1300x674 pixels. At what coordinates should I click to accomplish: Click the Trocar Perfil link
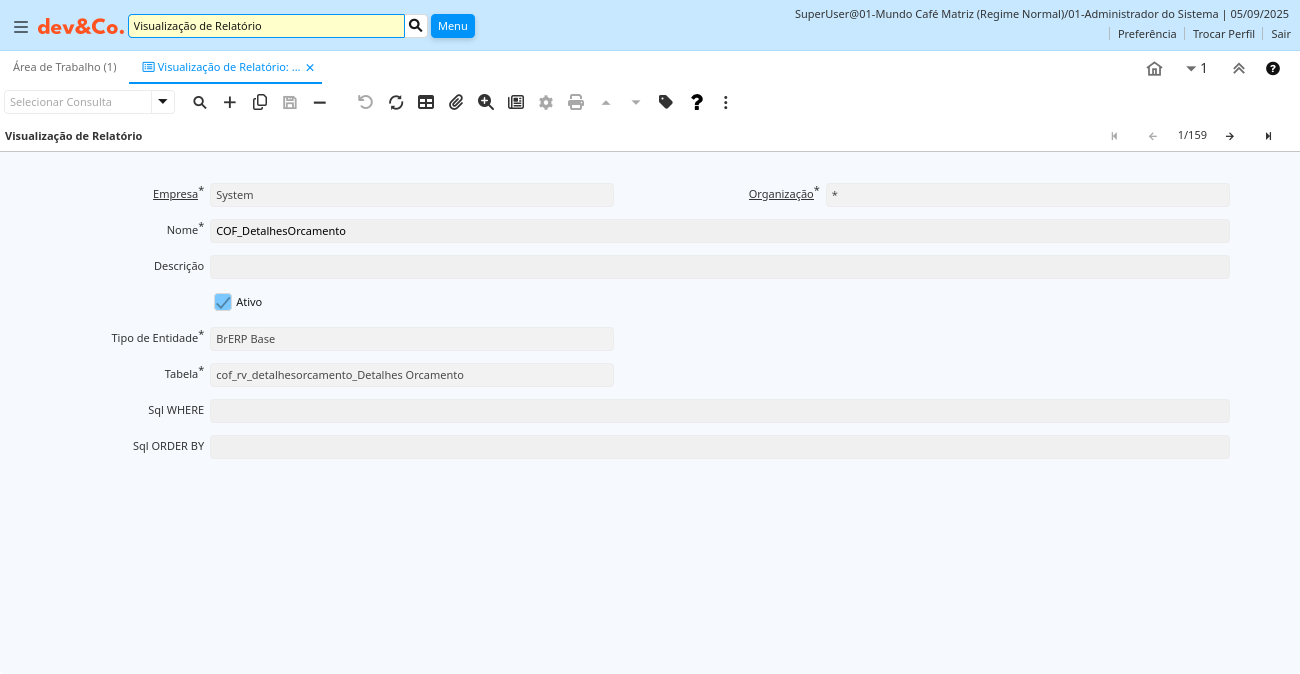(x=1223, y=34)
